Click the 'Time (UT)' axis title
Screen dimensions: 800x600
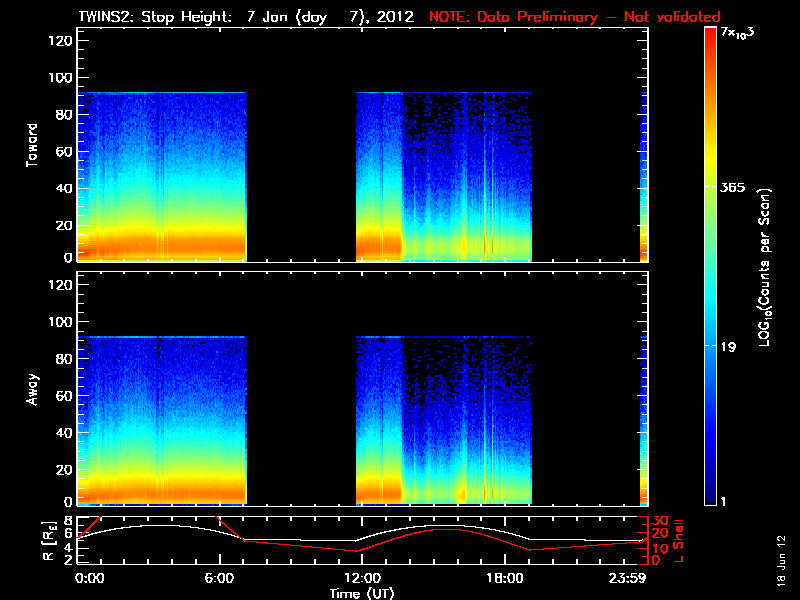362,593
